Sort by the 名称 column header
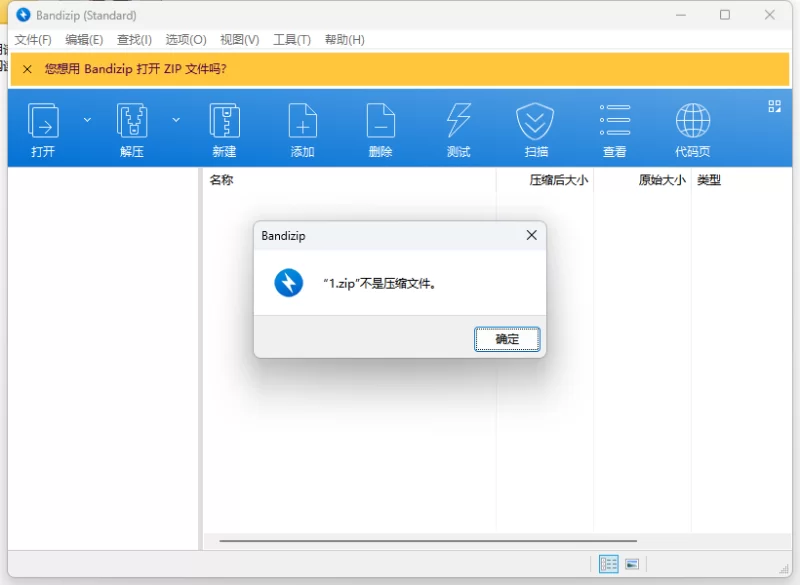This screenshot has height=585, width=800. pos(349,180)
